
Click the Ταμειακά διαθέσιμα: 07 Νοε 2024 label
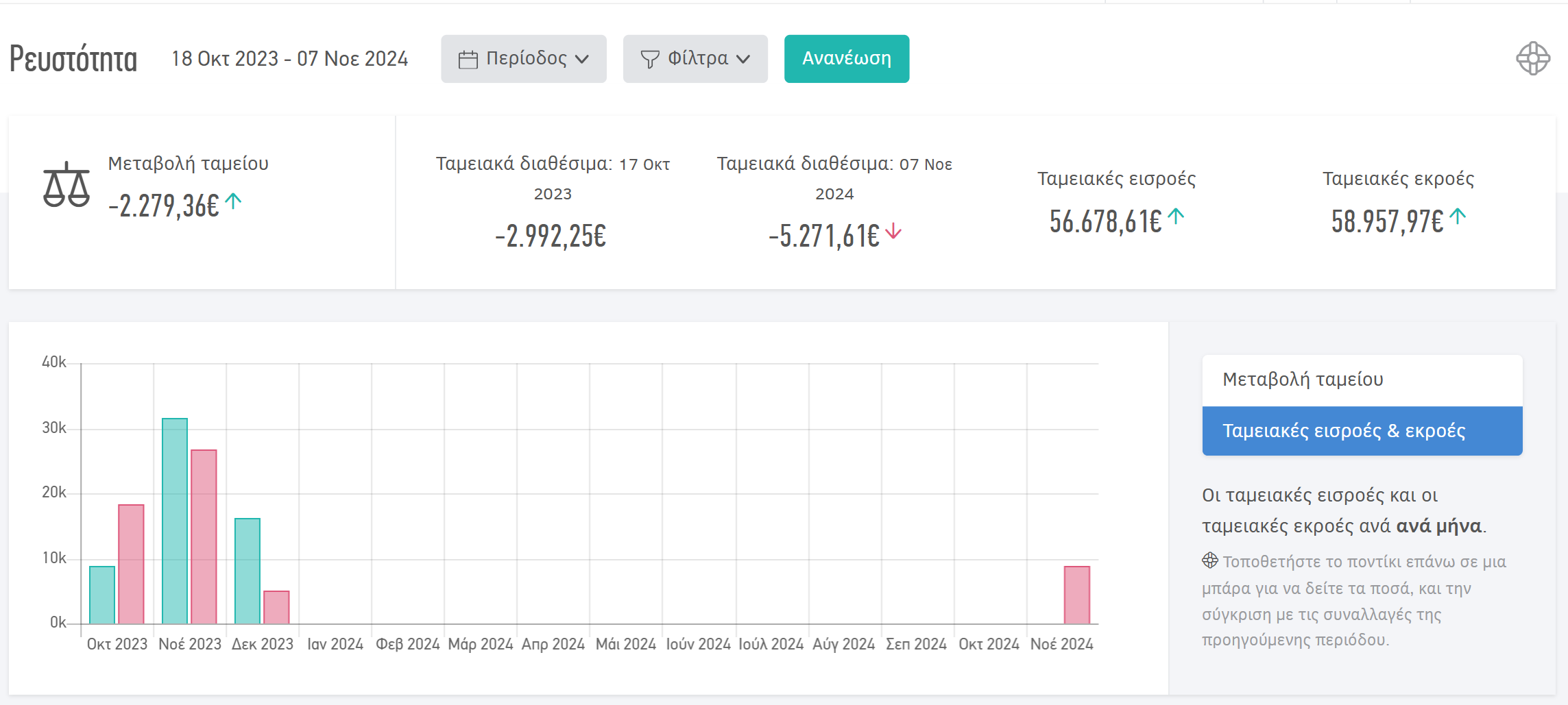(x=834, y=178)
